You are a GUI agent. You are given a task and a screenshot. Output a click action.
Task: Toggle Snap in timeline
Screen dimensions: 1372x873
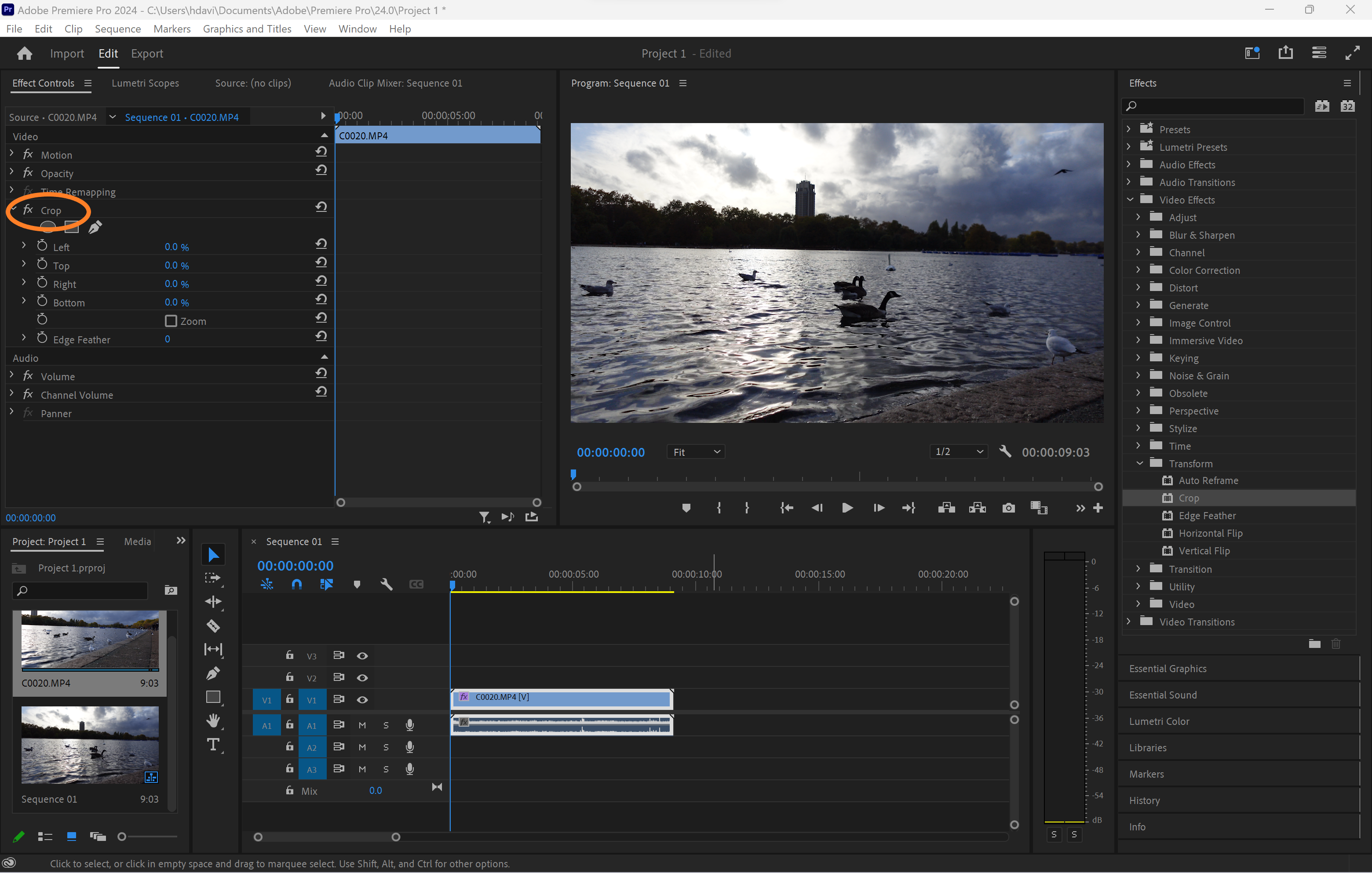(x=297, y=584)
